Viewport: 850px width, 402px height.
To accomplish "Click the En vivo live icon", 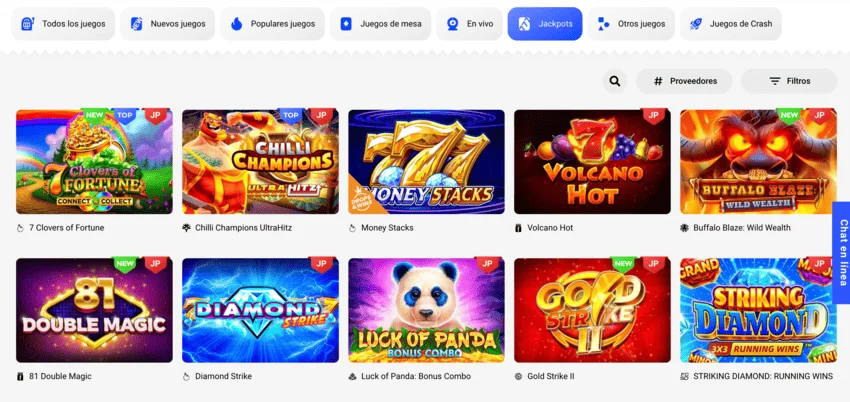I will coord(453,24).
